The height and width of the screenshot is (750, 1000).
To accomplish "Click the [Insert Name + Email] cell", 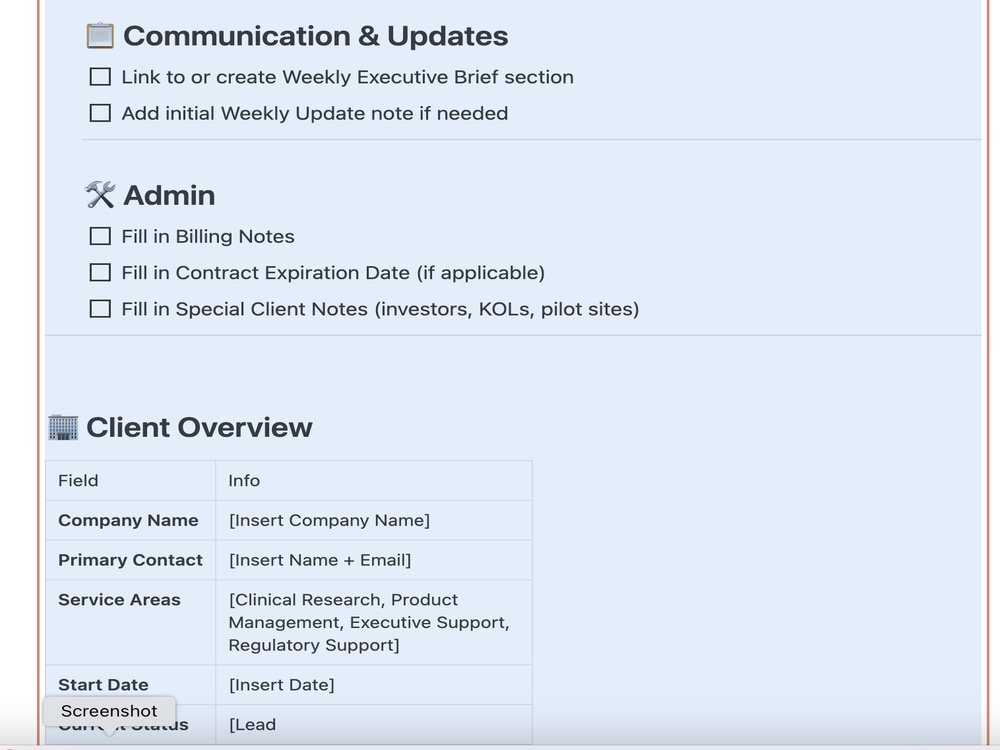I will click(374, 560).
